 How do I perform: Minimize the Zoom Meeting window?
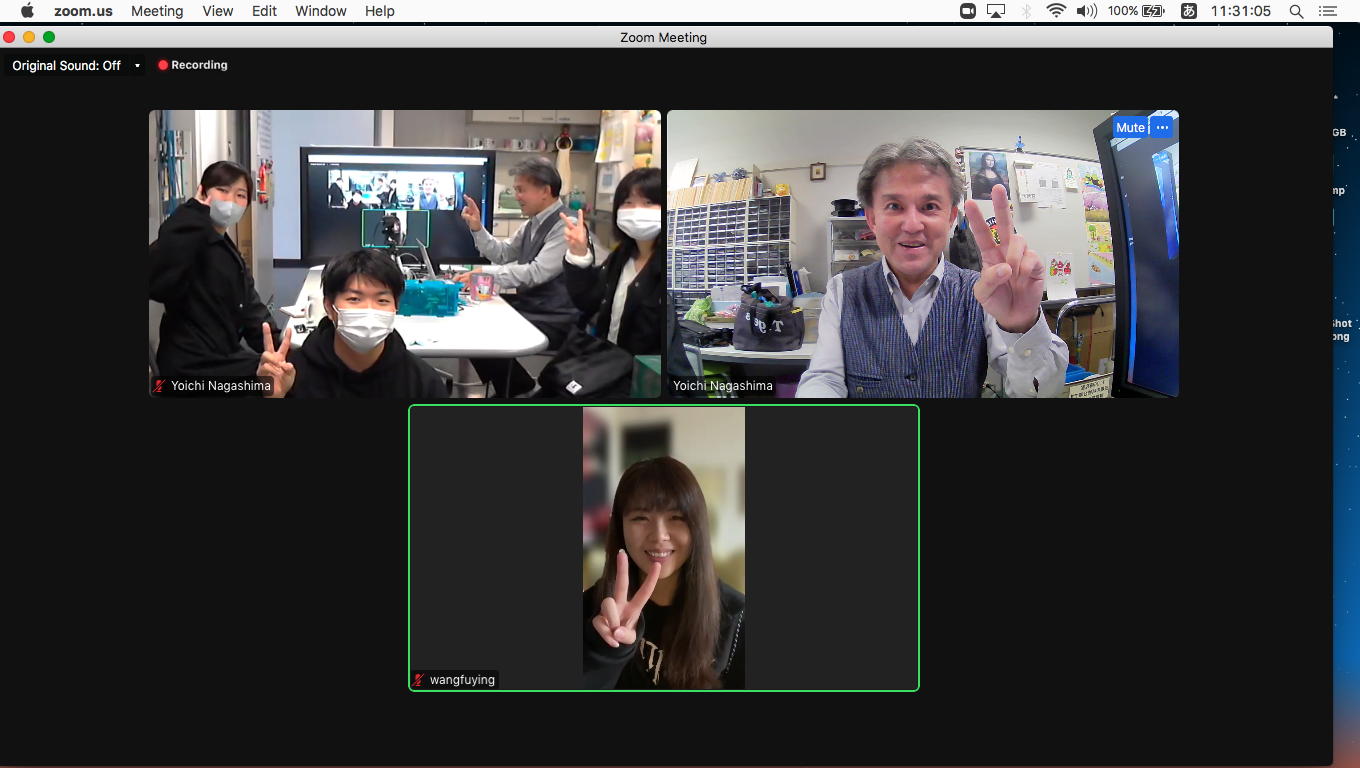tap(29, 37)
